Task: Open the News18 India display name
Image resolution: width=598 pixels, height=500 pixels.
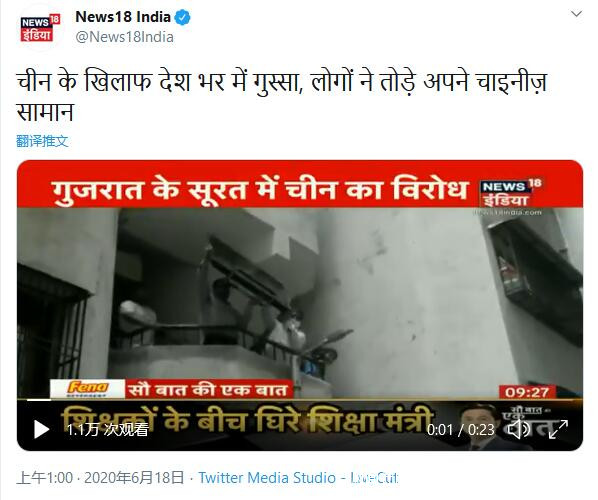Action: 123,17
